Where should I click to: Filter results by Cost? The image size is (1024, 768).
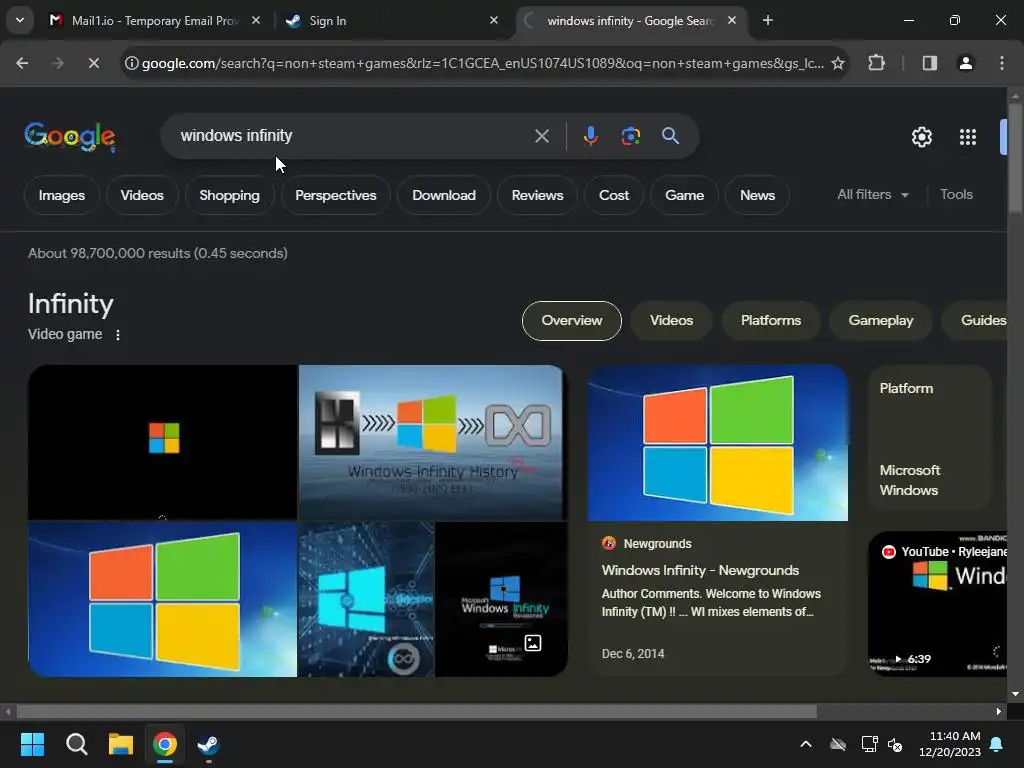click(614, 195)
